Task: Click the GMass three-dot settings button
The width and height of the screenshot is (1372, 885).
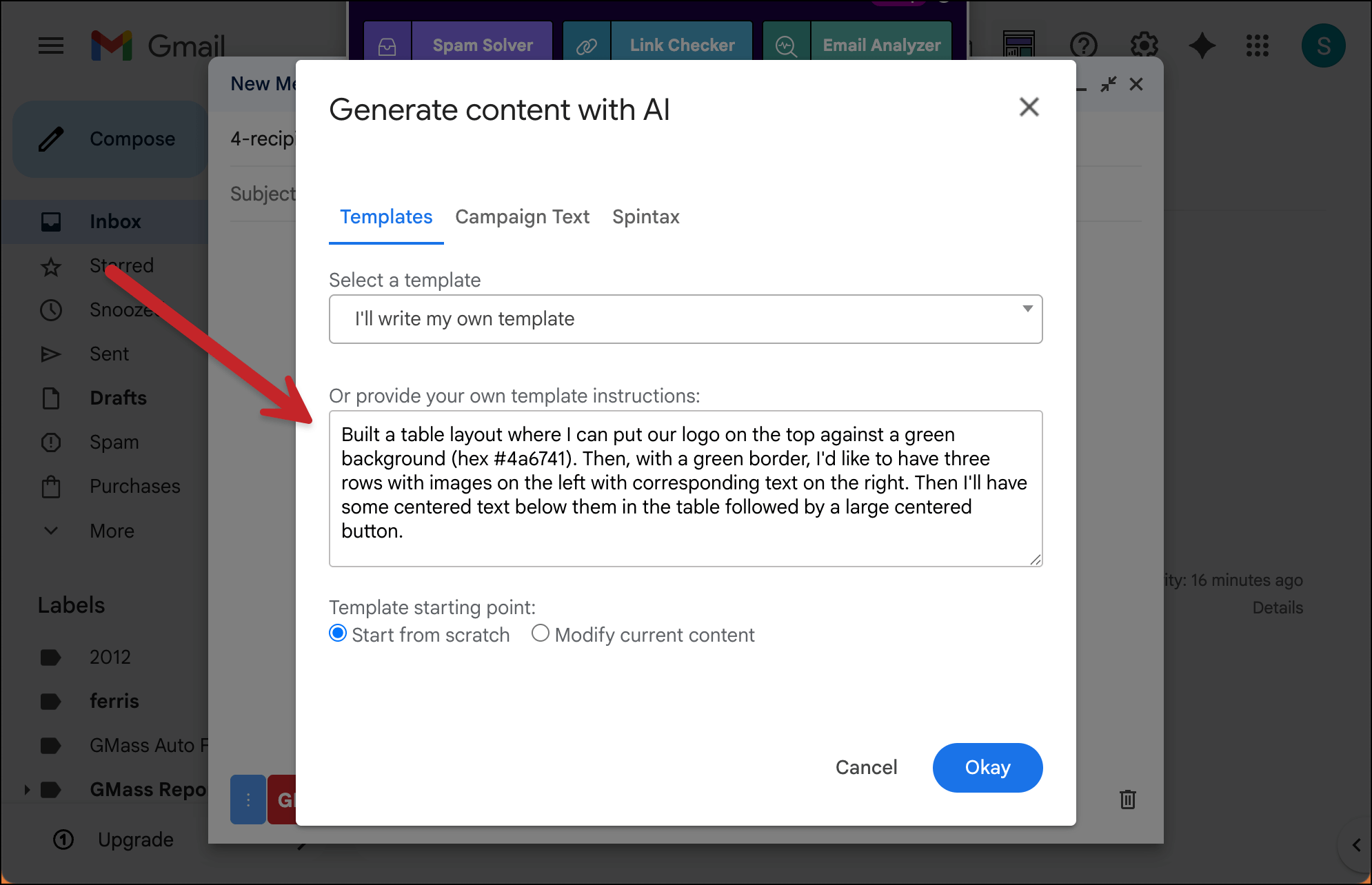Action: (x=248, y=800)
